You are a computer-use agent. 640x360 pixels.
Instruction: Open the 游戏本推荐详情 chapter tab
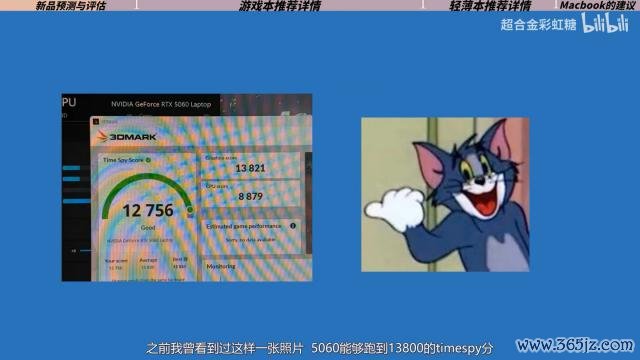coord(280,6)
